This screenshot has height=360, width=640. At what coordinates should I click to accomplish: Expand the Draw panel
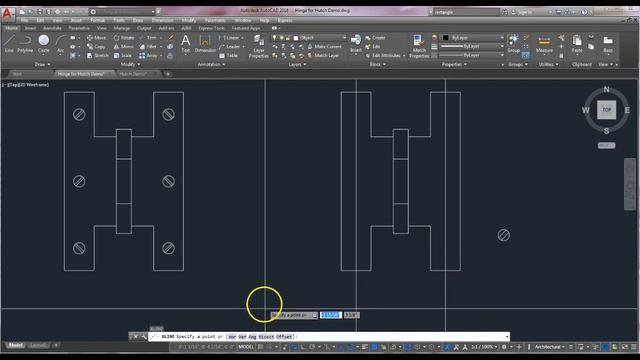[x=42, y=64]
